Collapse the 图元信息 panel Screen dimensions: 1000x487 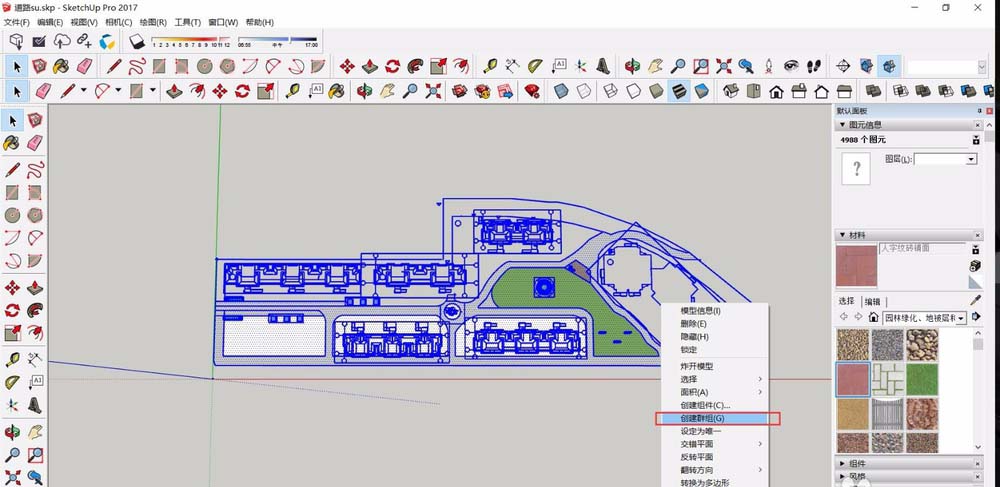click(x=842, y=125)
